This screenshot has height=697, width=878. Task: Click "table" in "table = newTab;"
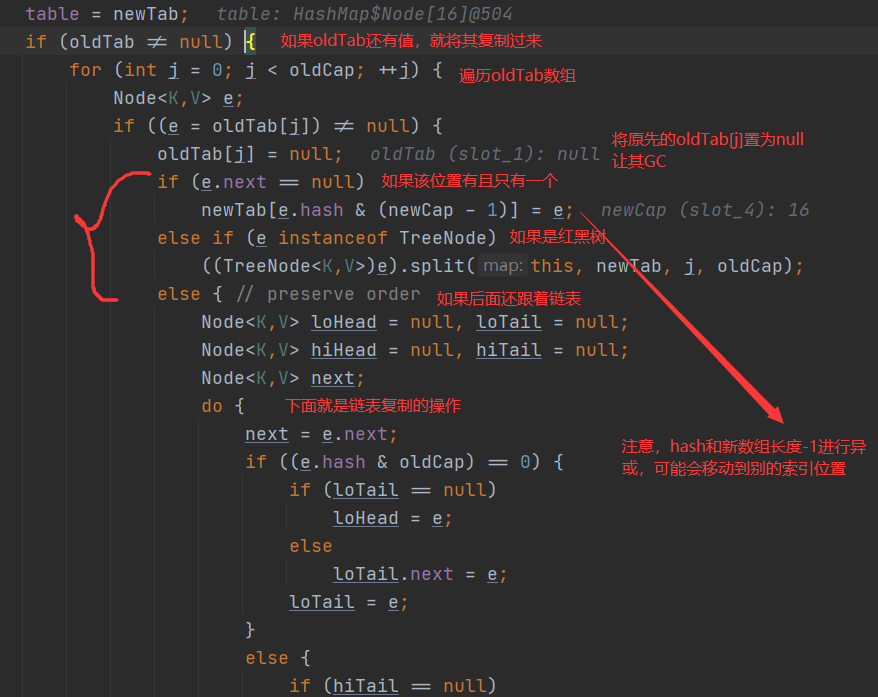(52, 14)
